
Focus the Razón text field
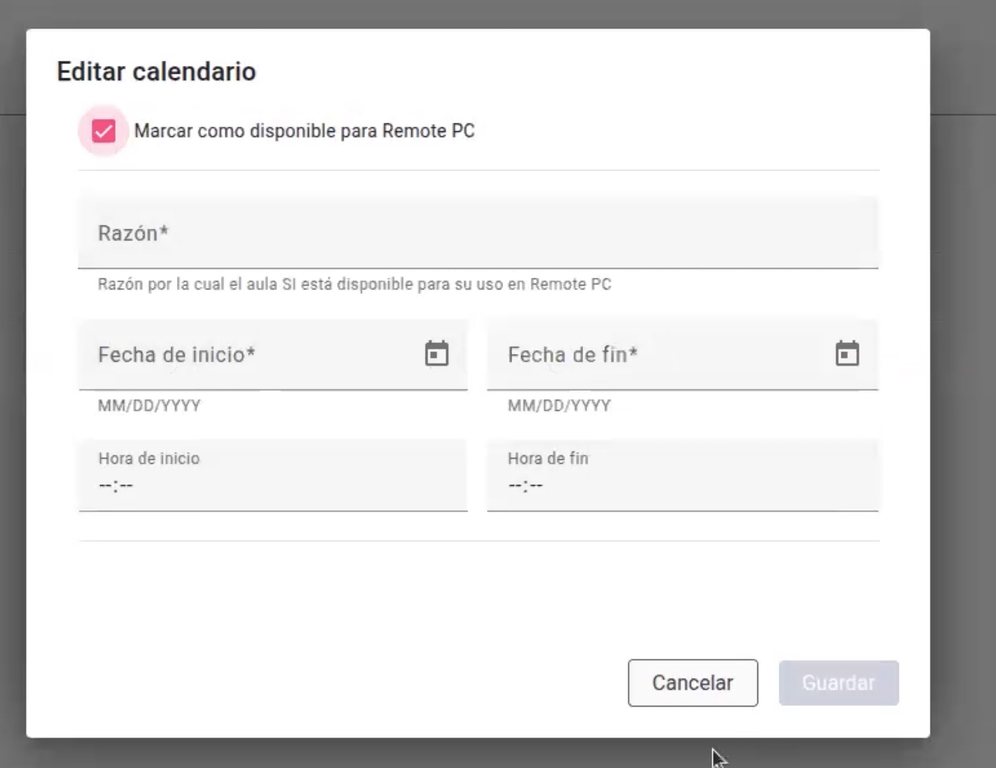(x=478, y=233)
